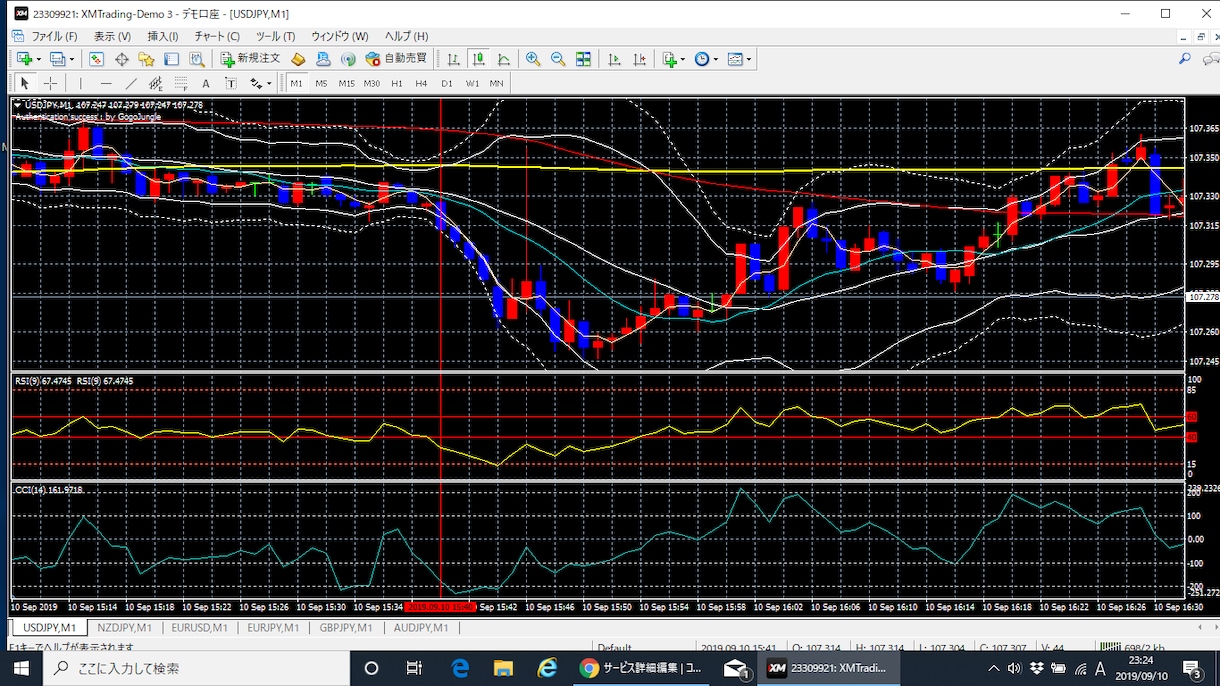Click the zoom out magnifier icon

coord(558,59)
